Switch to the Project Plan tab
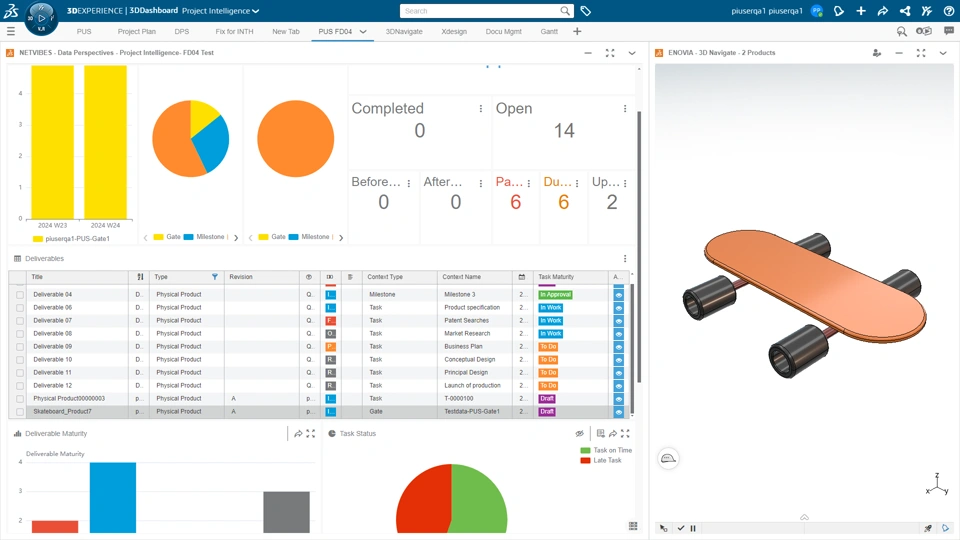This screenshot has width=960, height=540. pyautogui.click(x=137, y=31)
